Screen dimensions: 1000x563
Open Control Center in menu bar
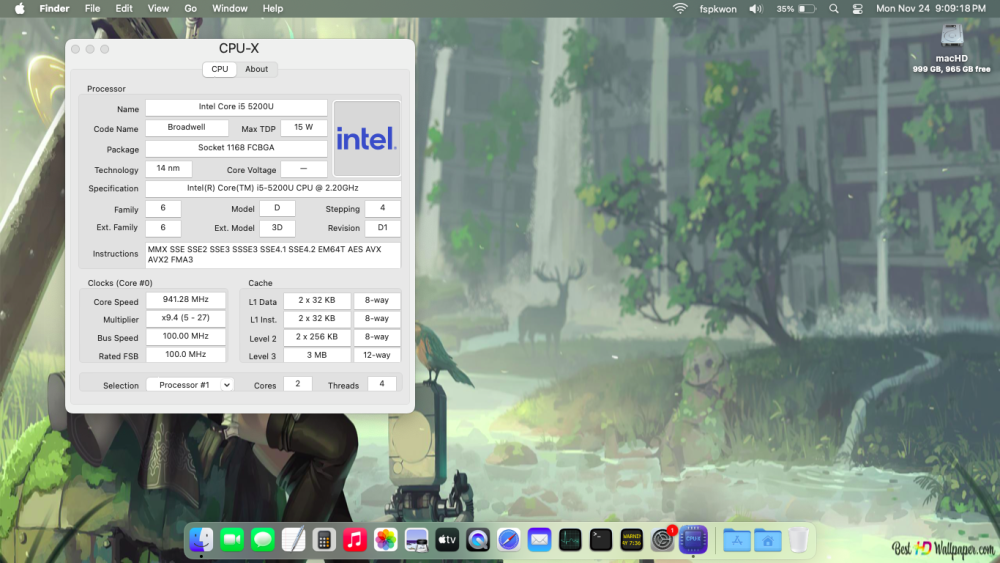[x=857, y=9]
